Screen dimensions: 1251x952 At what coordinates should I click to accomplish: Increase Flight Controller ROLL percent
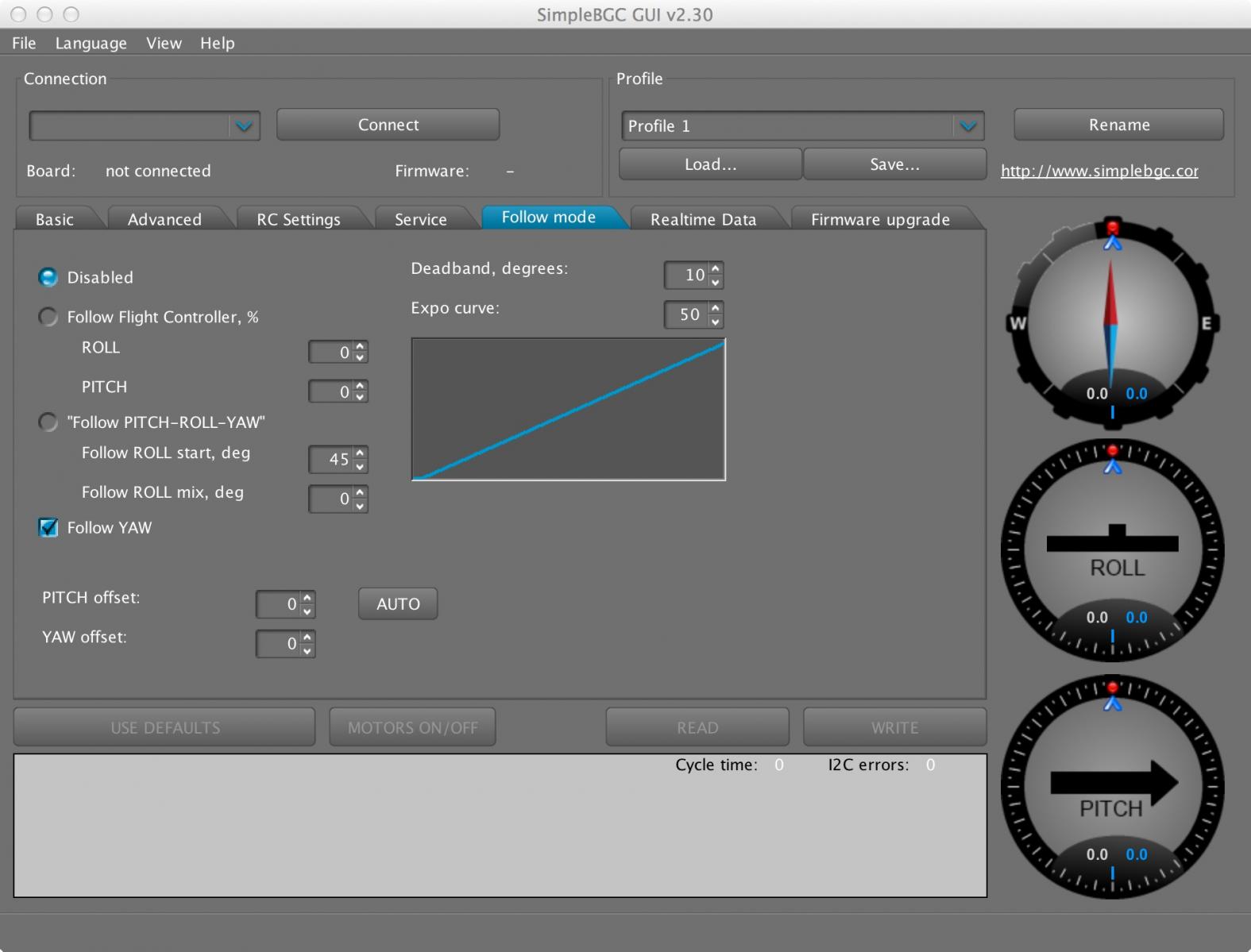coord(361,345)
